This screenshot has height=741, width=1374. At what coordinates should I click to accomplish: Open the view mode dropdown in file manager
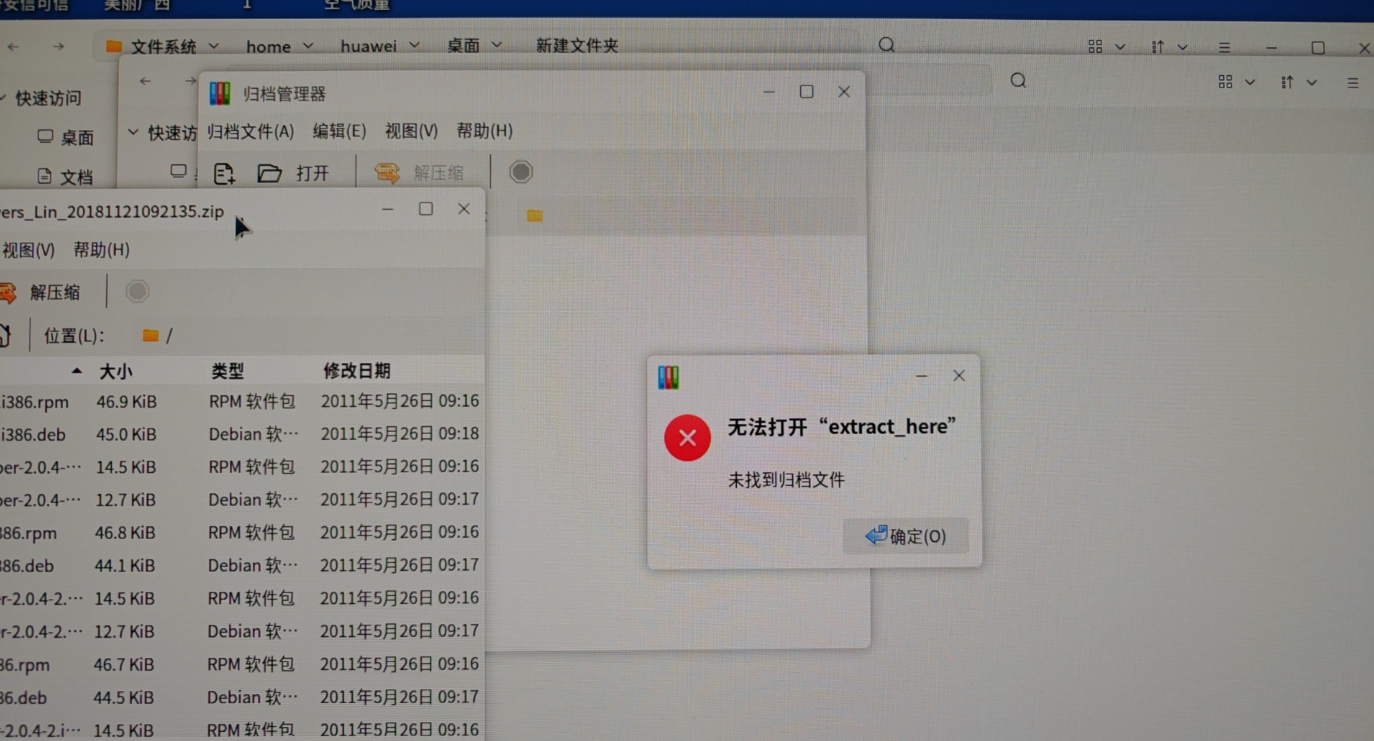(x=1102, y=46)
